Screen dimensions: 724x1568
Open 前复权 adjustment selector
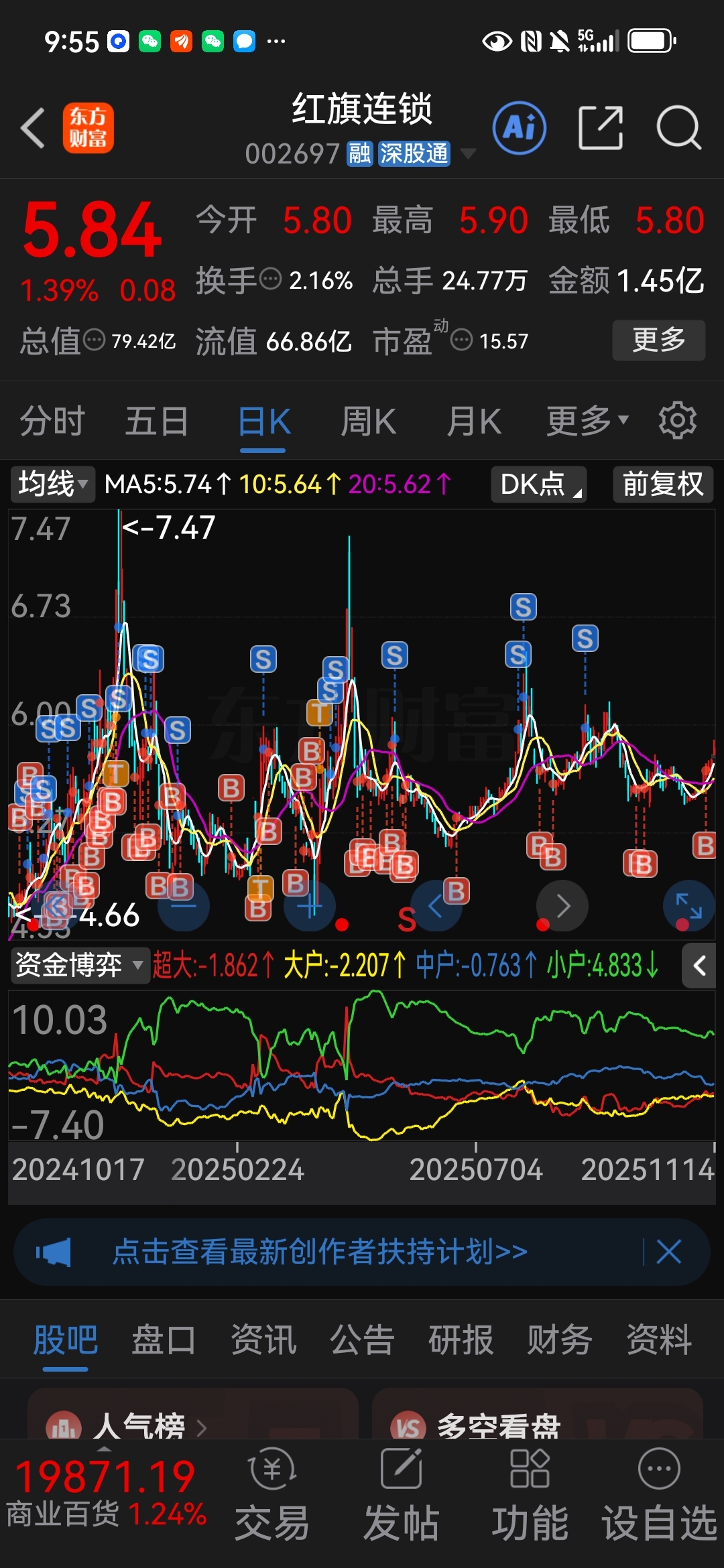click(663, 484)
